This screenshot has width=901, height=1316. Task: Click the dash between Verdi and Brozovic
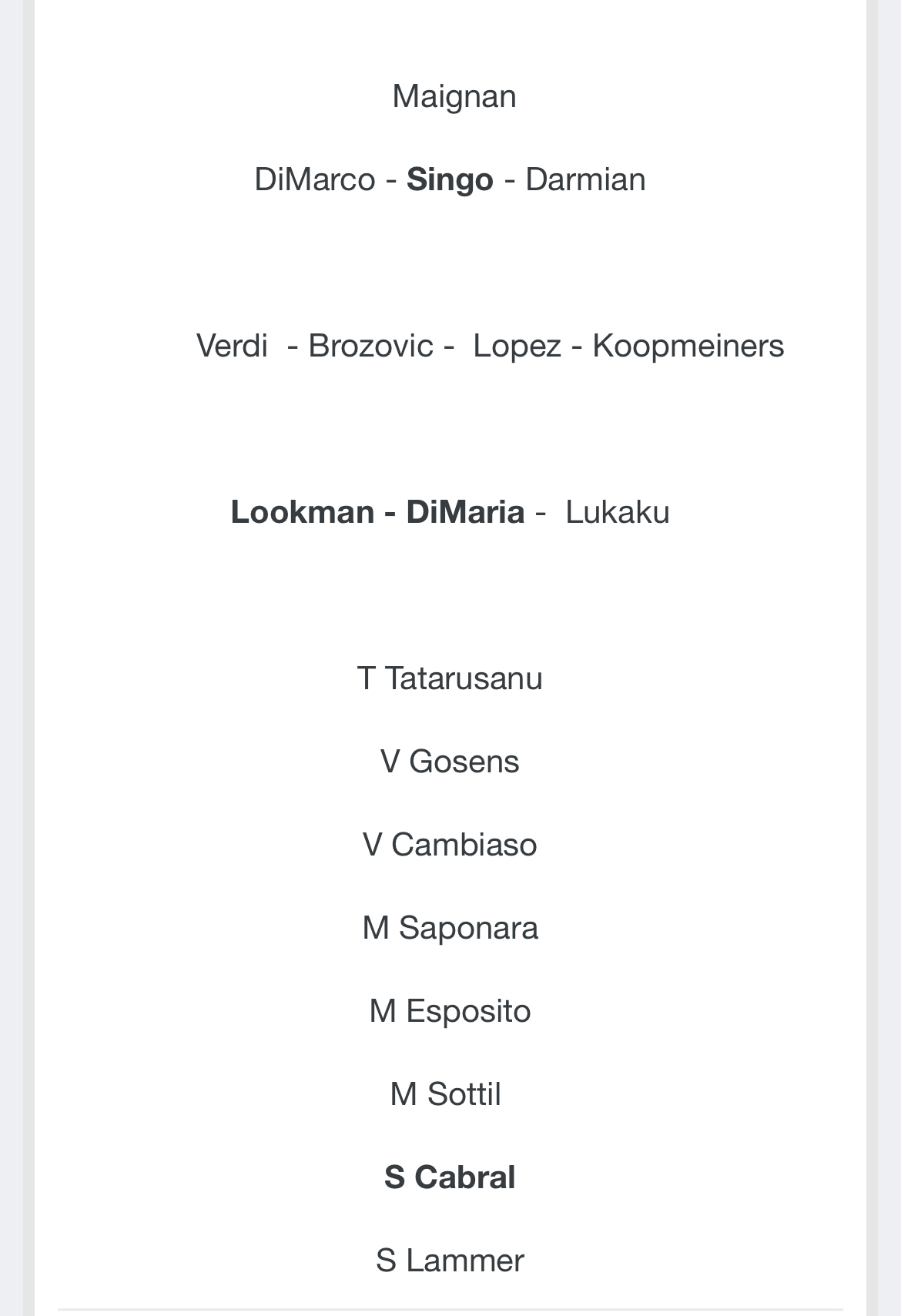coord(293,347)
